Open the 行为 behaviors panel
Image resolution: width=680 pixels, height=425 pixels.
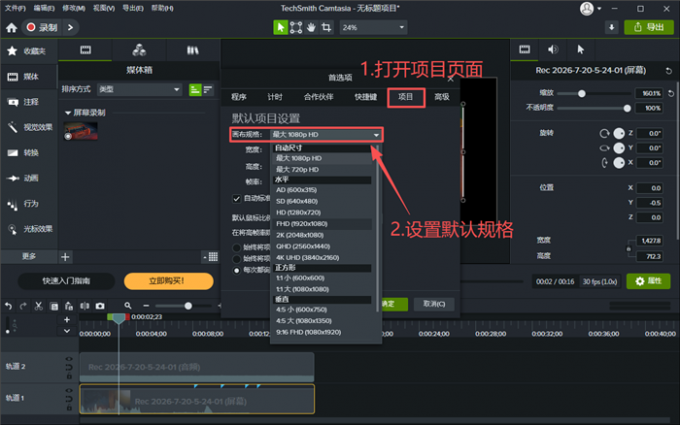pyautogui.click(x=29, y=203)
